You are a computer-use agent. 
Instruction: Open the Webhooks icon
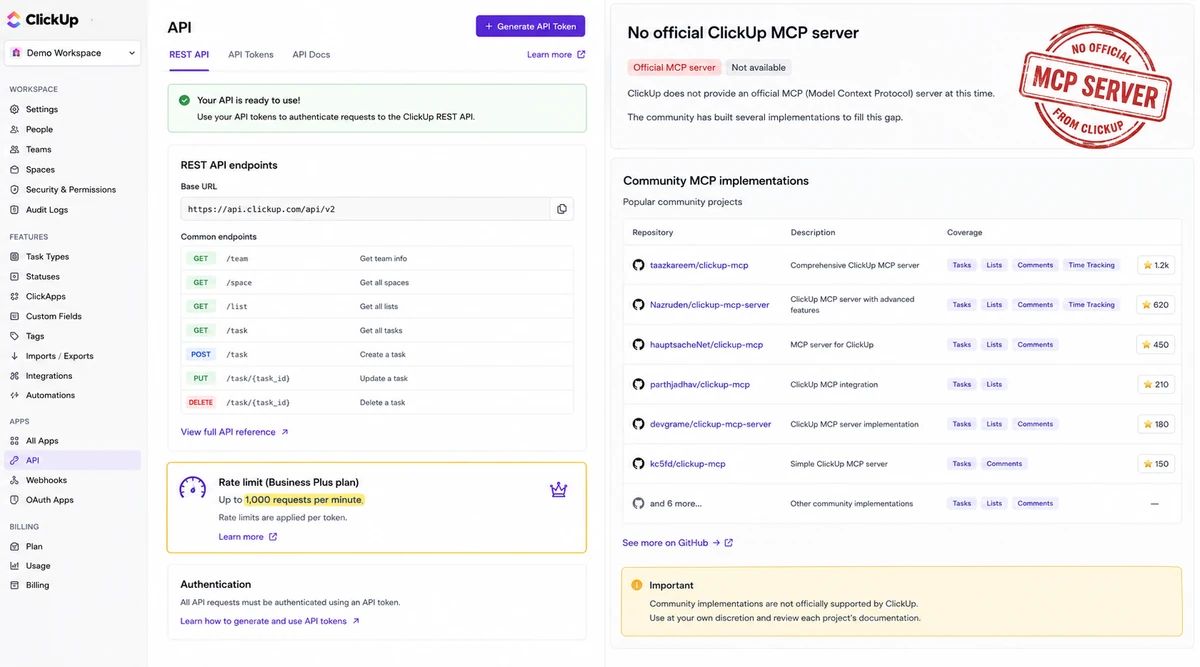pyautogui.click(x=15, y=480)
